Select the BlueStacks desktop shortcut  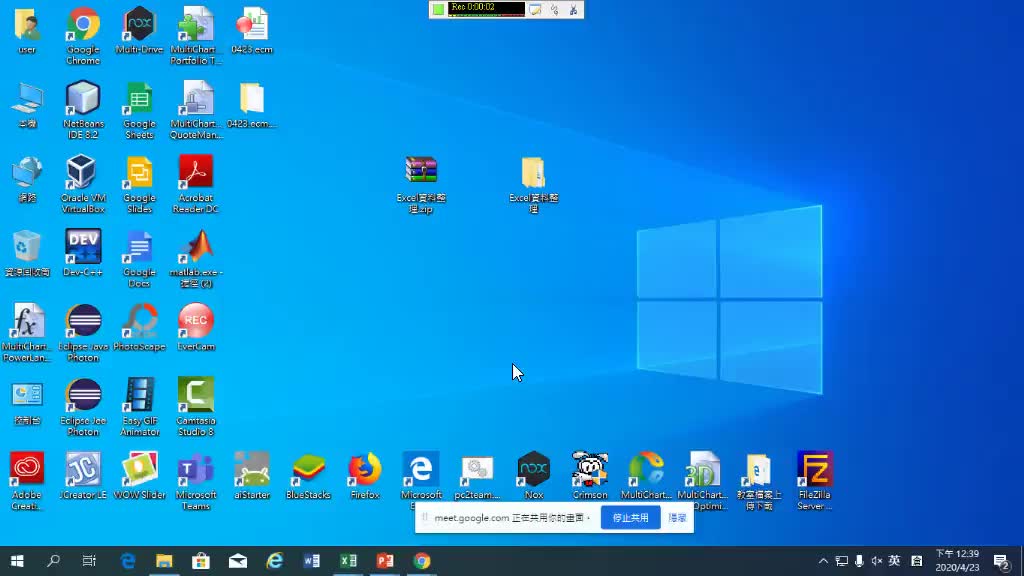[x=308, y=475]
